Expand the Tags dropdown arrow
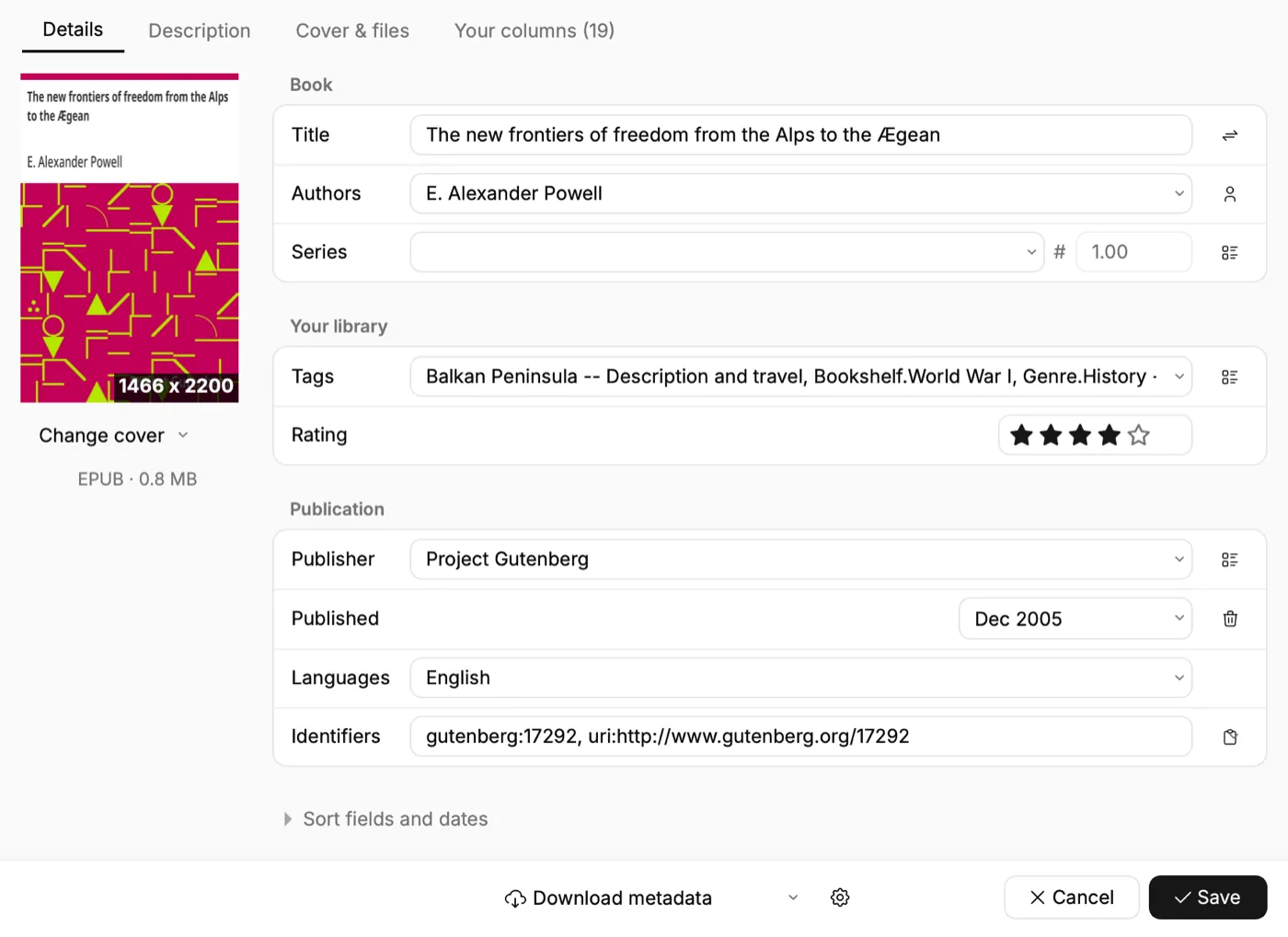Image resolution: width=1288 pixels, height=937 pixels. click(1179, 376)
